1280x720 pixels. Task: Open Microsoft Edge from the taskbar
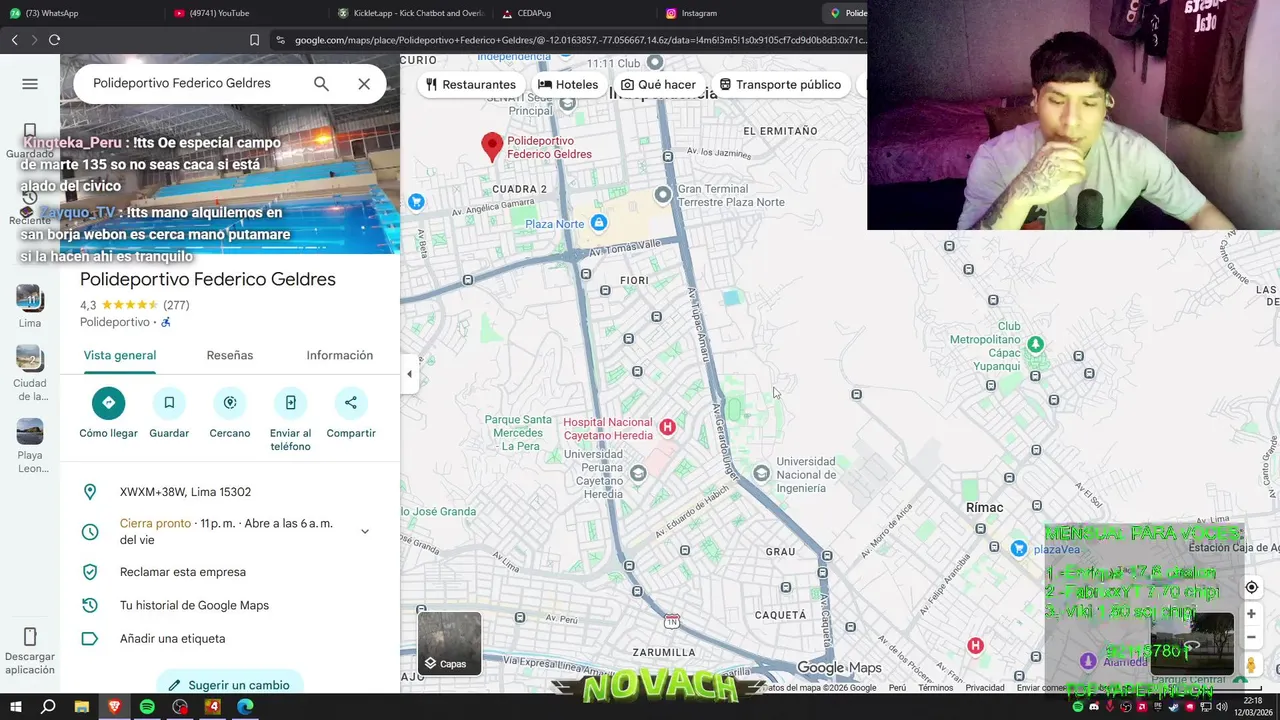245,707
